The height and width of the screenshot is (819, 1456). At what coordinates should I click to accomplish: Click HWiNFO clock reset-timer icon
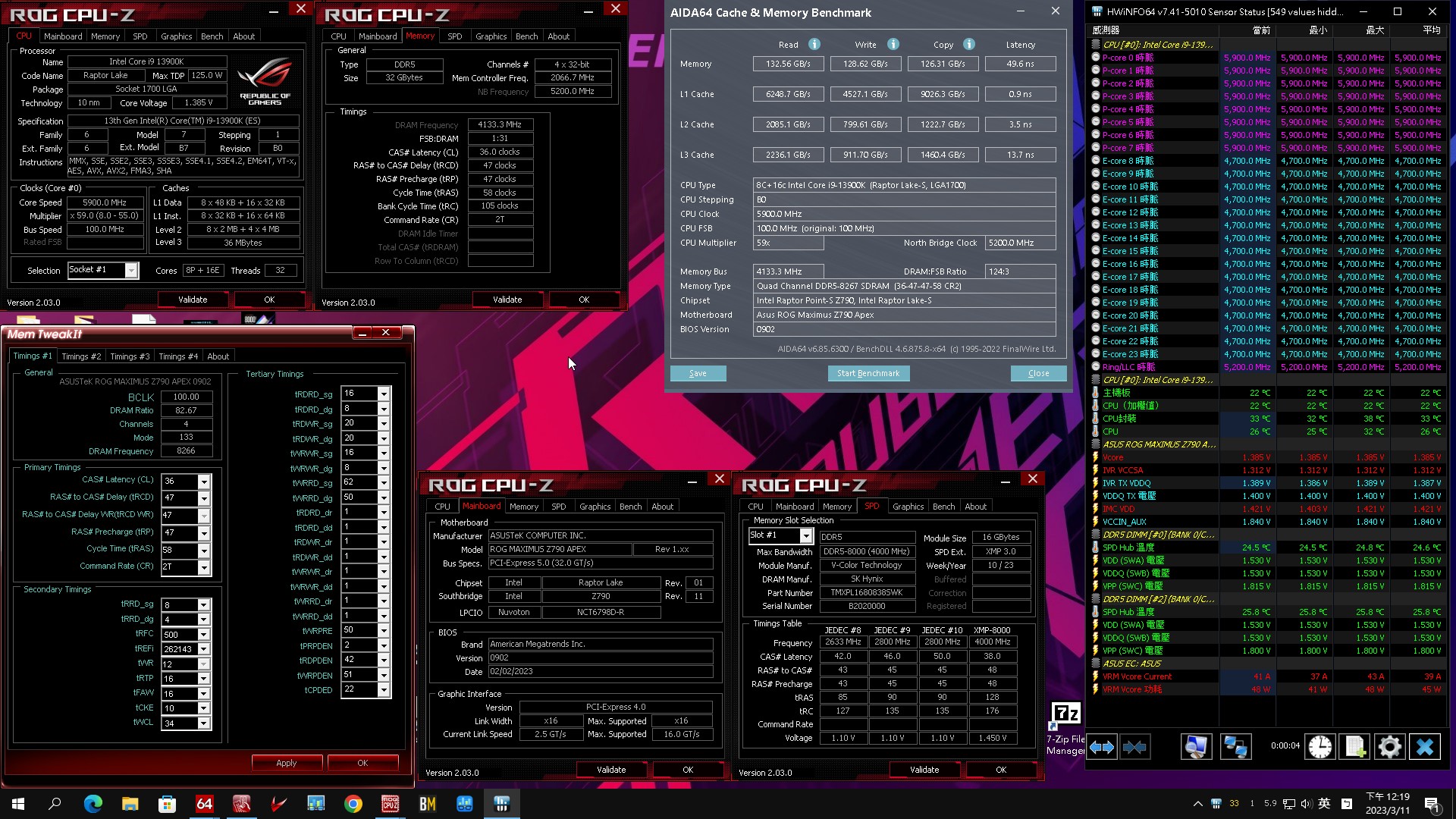(1319, 748)
